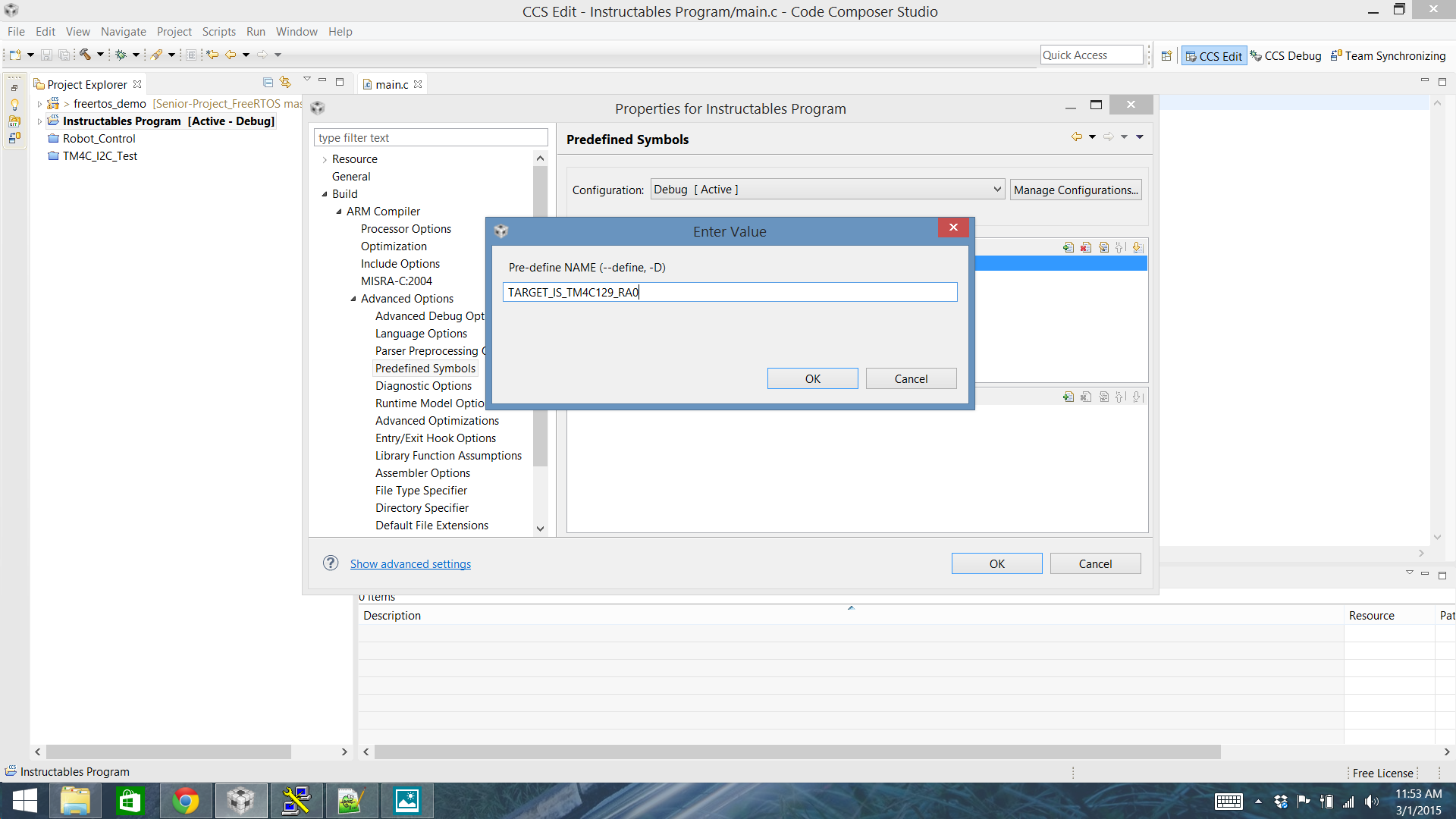Open the New file dropdown arrow

click(30, 55)
